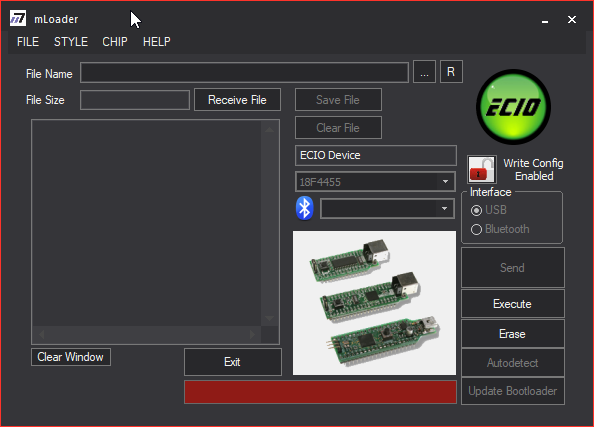Click the Clear File button
This screenshot has height=427, width=594.
[338, 128]
